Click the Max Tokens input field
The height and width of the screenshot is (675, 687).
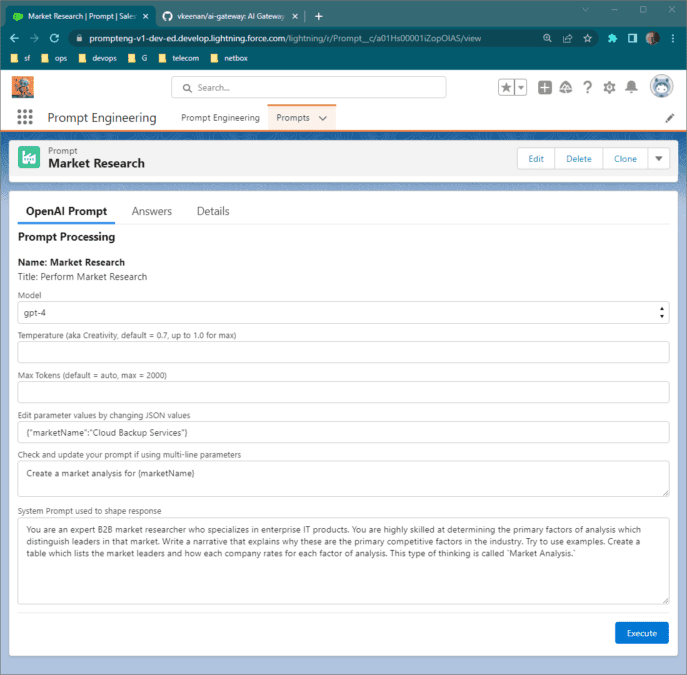pos(343,392)
